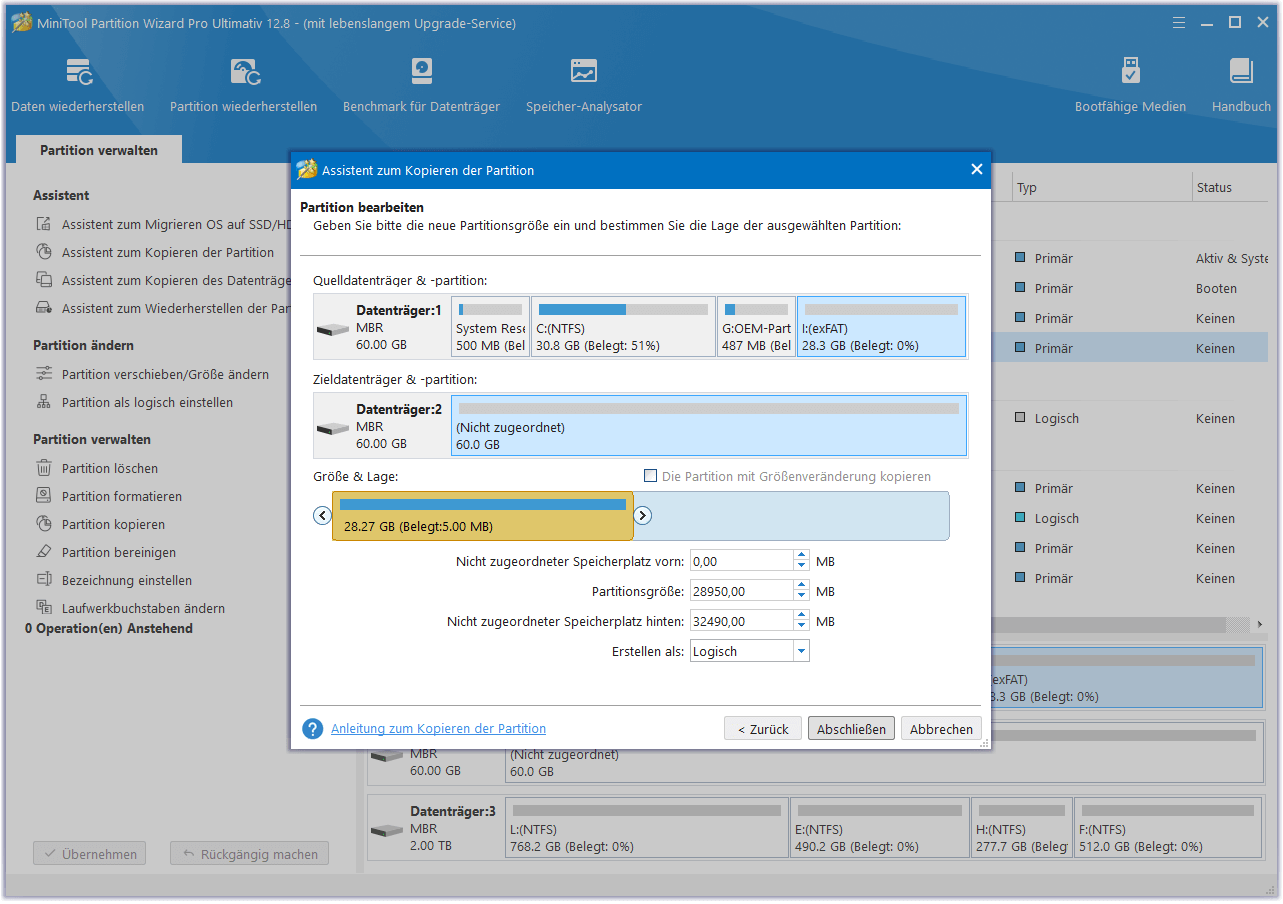Click the Typ column header
The height and width of the screenshot is (904, 1283).
pyautogui.click(x=1026, y=187)
